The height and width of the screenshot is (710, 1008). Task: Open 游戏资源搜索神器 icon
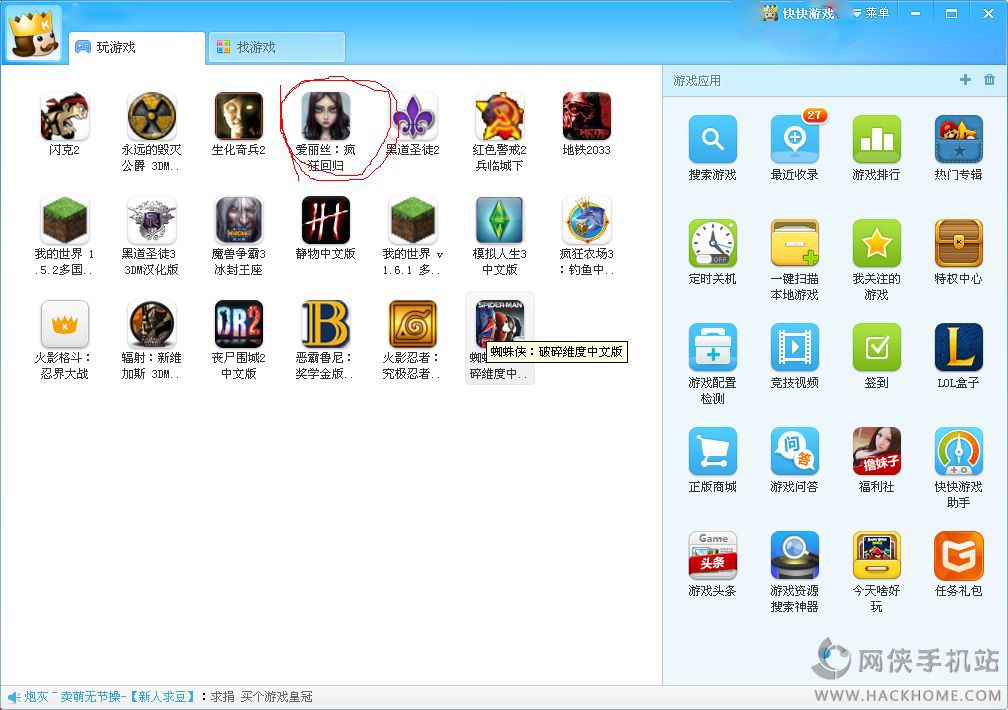tap(795, 555)
